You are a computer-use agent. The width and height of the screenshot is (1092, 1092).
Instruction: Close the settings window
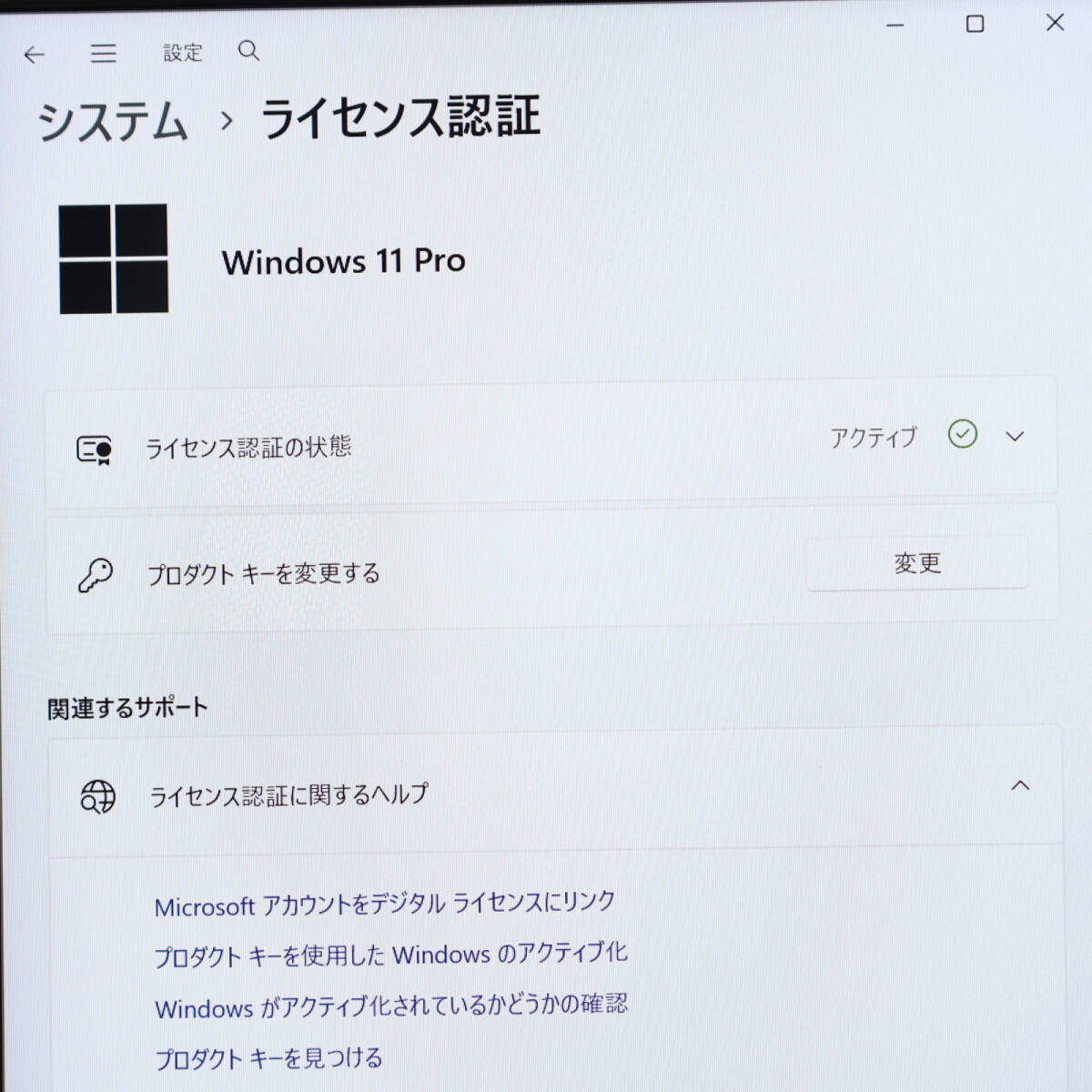coord(1055,22)
